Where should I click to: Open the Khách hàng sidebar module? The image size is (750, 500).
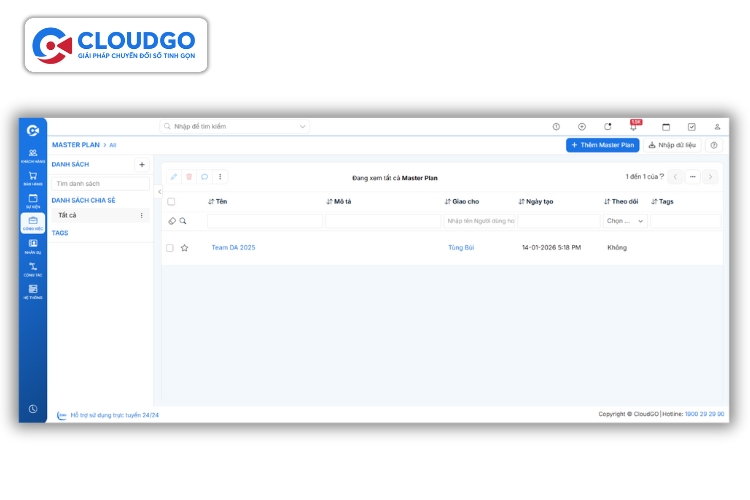(x=33, y=155)
